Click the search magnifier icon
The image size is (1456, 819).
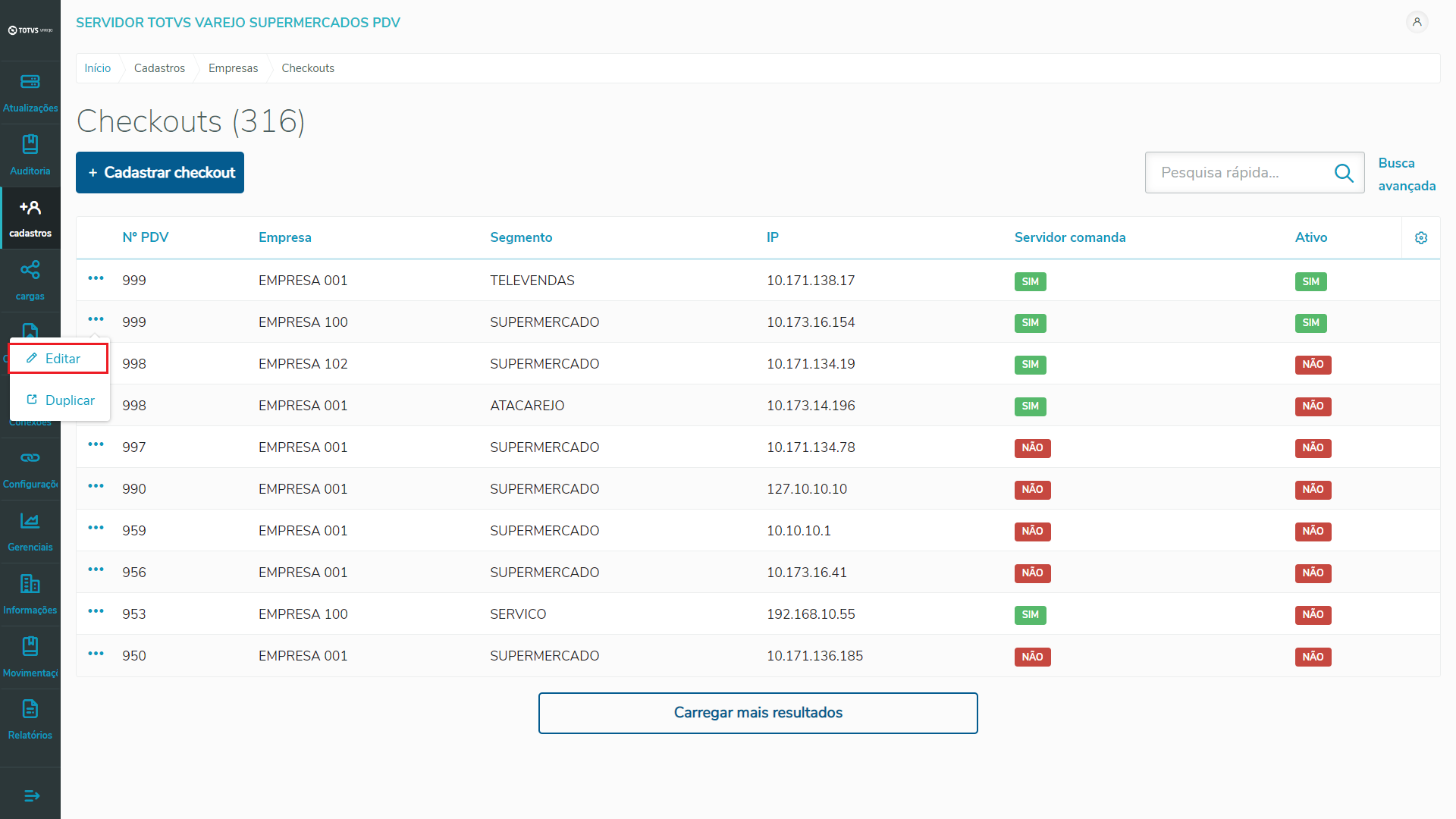coord(1344,173)
